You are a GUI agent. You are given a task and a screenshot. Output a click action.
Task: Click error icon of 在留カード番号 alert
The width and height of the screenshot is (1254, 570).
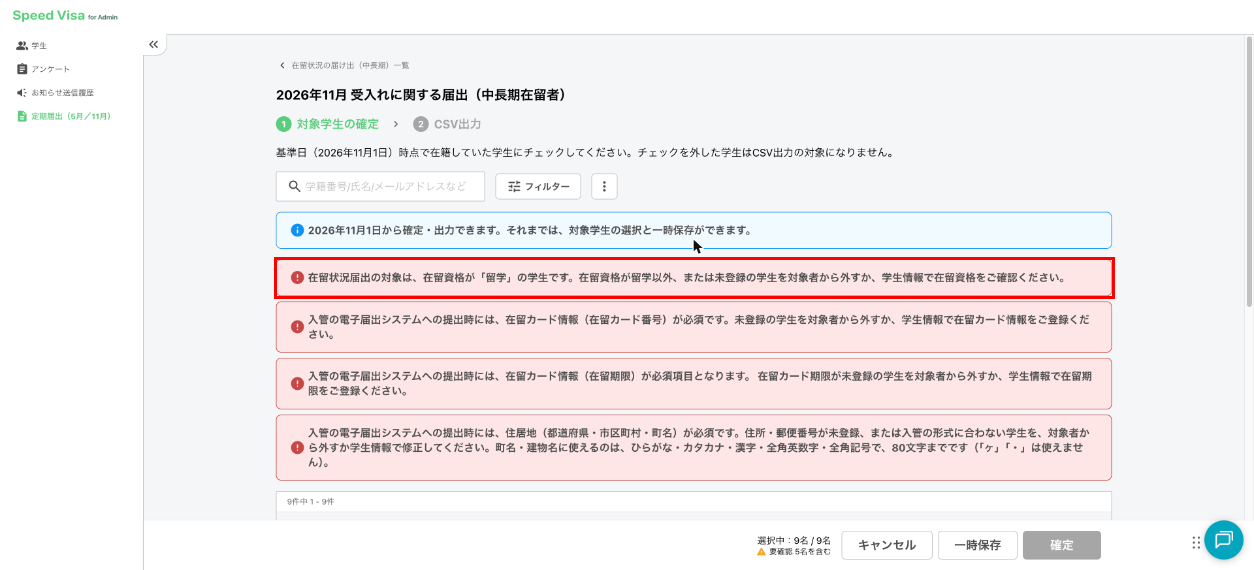tap(297, 326)
